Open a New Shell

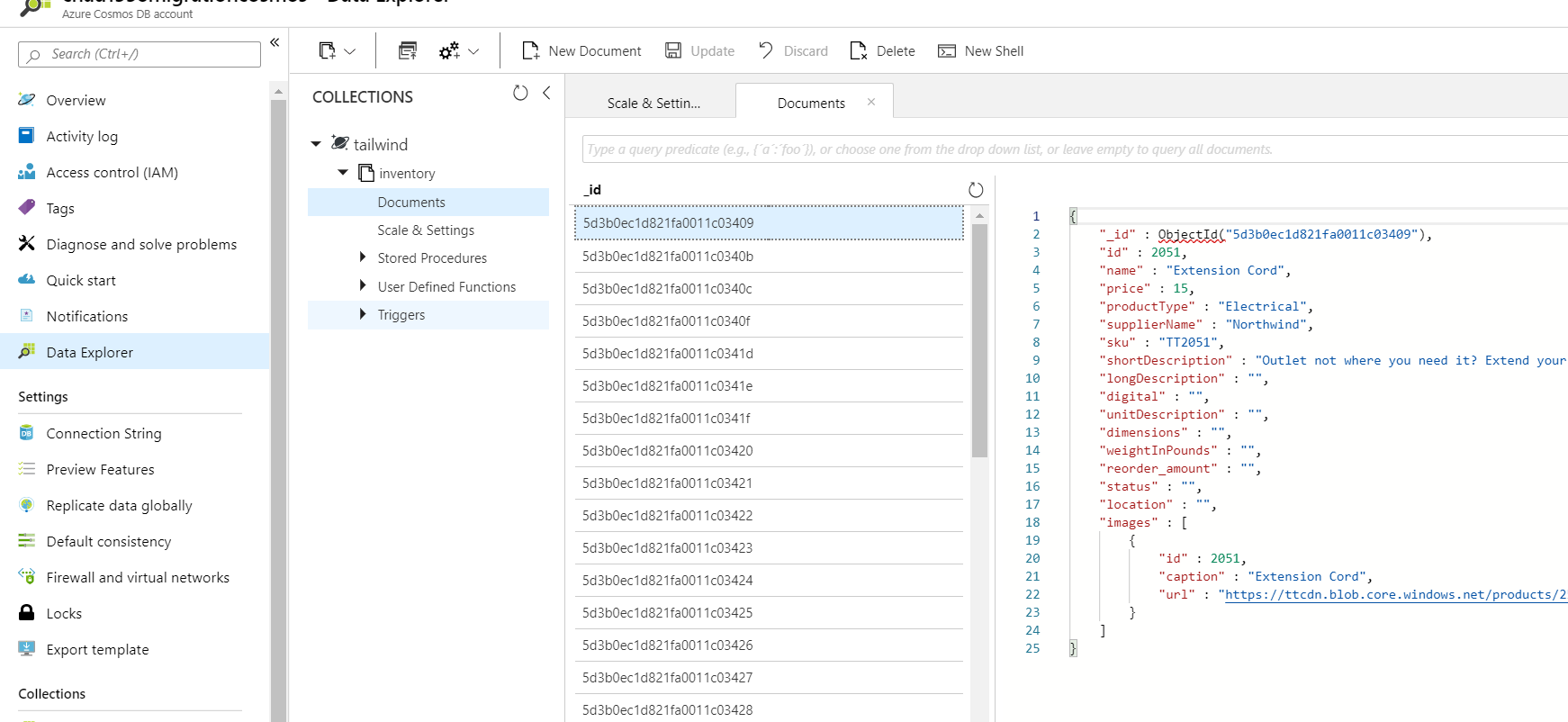coord(980,51)
